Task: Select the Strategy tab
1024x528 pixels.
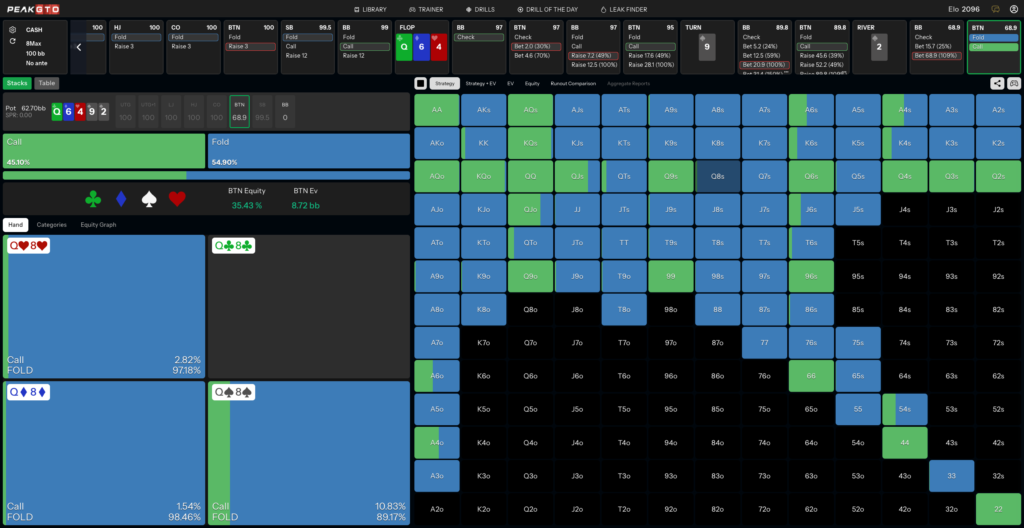Action: tap(445, 83)
